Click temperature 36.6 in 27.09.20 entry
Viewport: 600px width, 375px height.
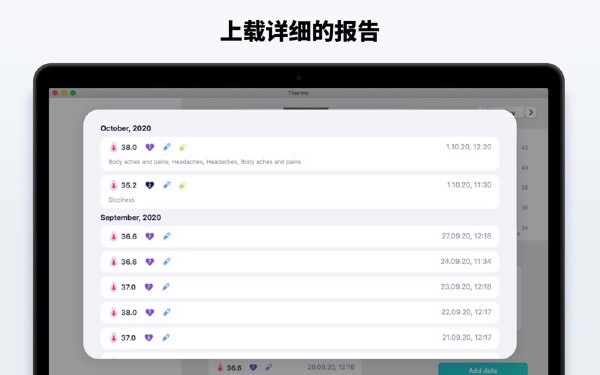[129, 236]
